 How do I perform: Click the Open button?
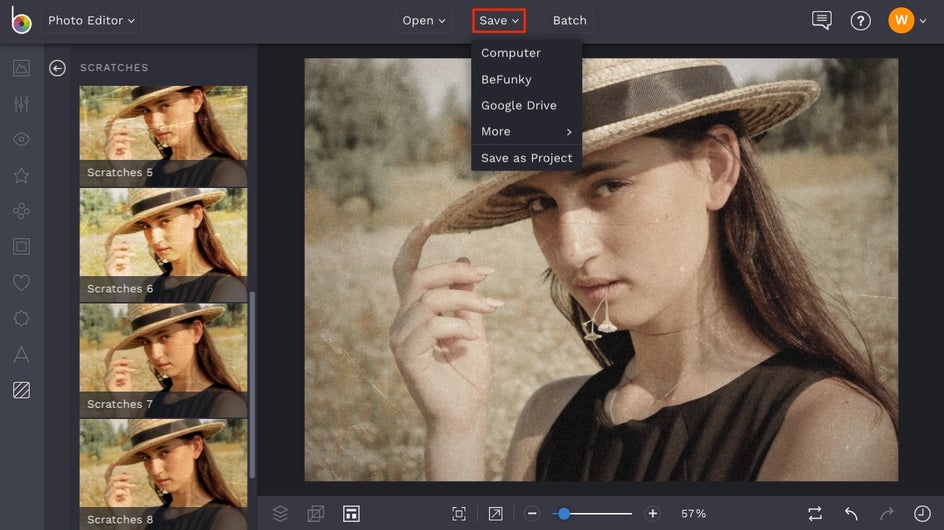[424, 20]
